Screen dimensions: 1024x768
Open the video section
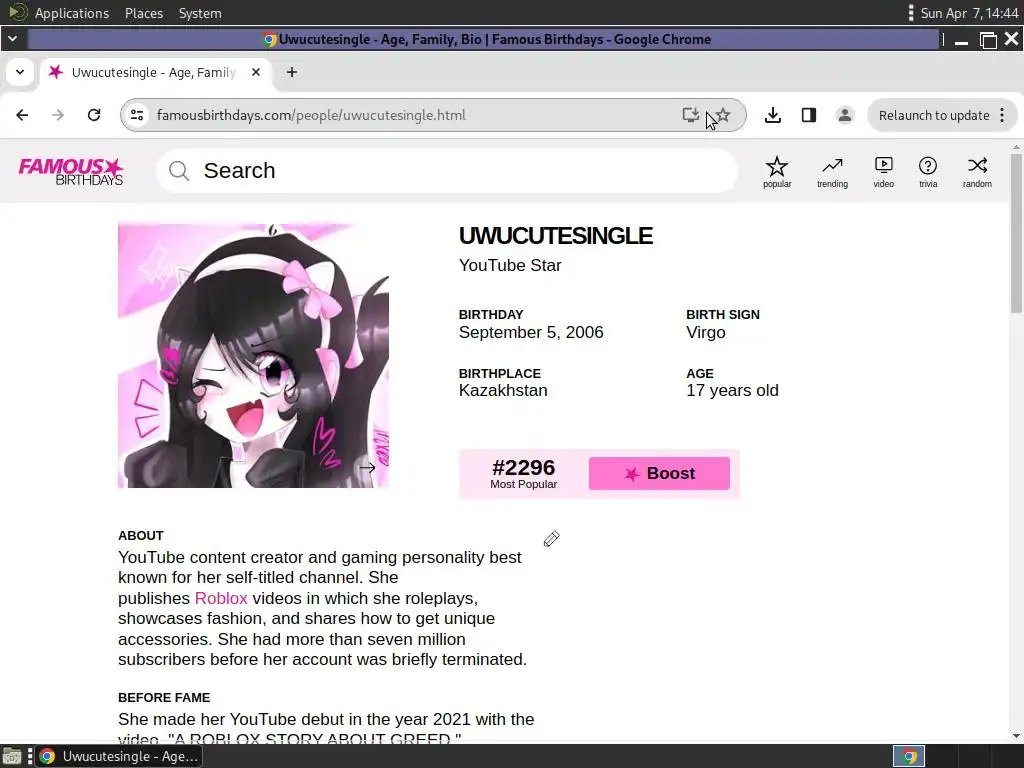[884, 172]
